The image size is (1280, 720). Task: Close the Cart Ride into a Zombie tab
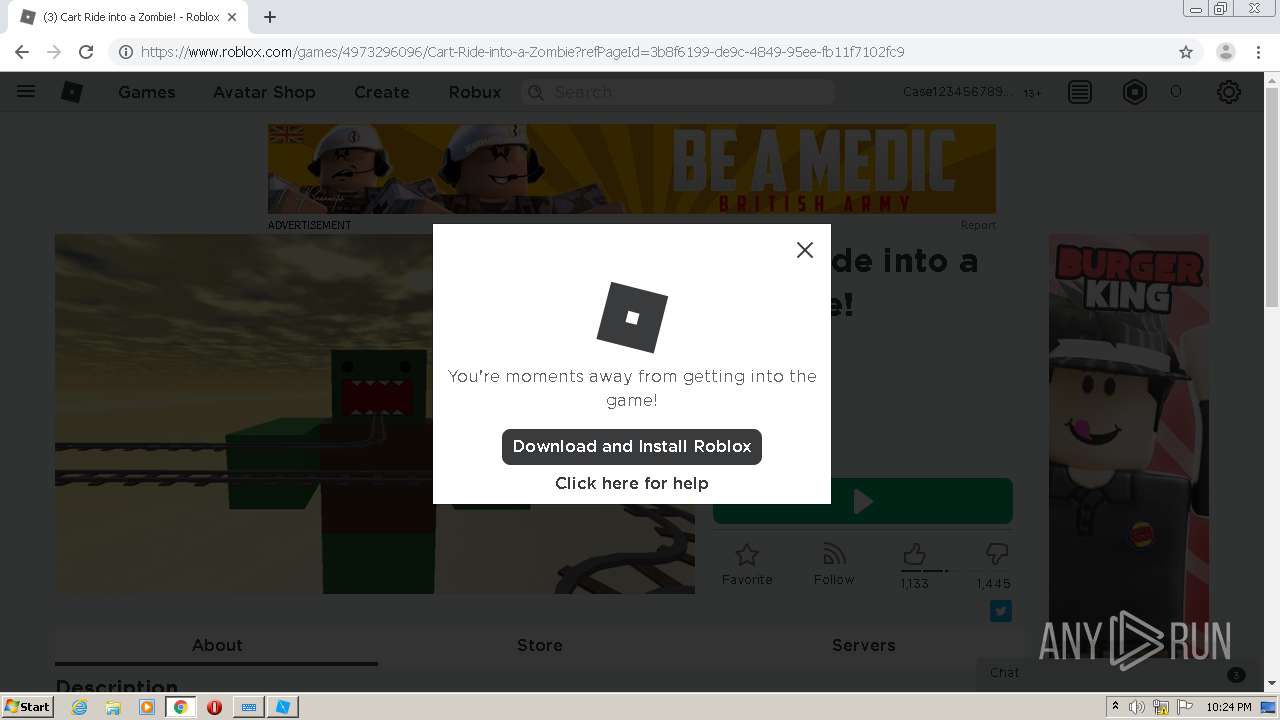coord(233,17)
